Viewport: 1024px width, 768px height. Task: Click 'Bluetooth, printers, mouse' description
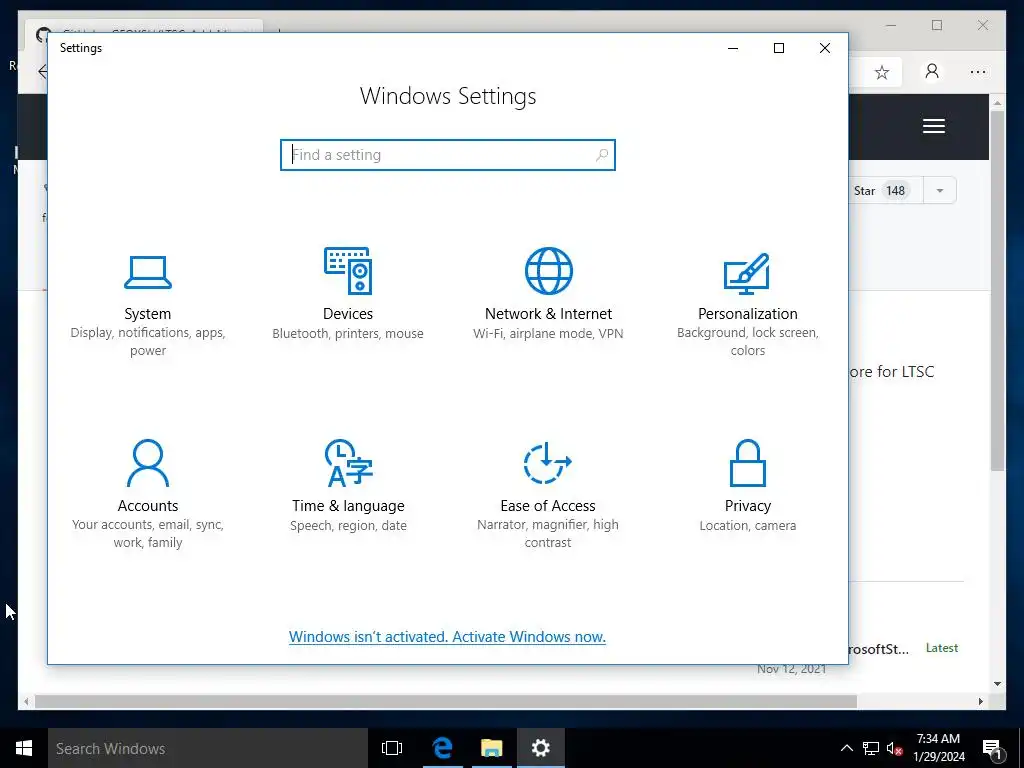(348, 333)
